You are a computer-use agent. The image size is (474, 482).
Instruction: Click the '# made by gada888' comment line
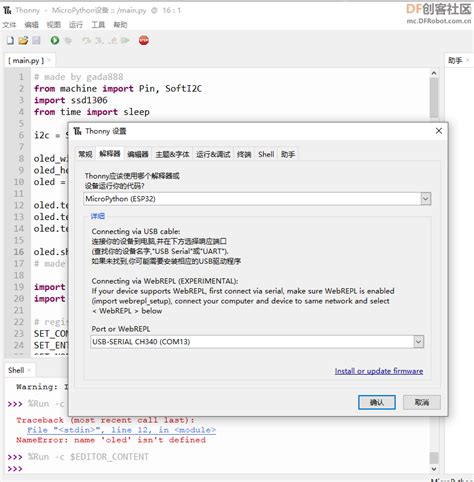pos(79,77)
